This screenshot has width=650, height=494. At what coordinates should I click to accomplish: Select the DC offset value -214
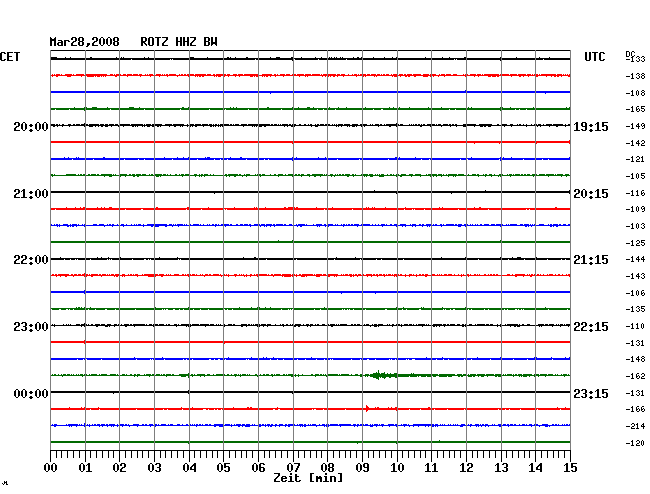tap(635, 426)
